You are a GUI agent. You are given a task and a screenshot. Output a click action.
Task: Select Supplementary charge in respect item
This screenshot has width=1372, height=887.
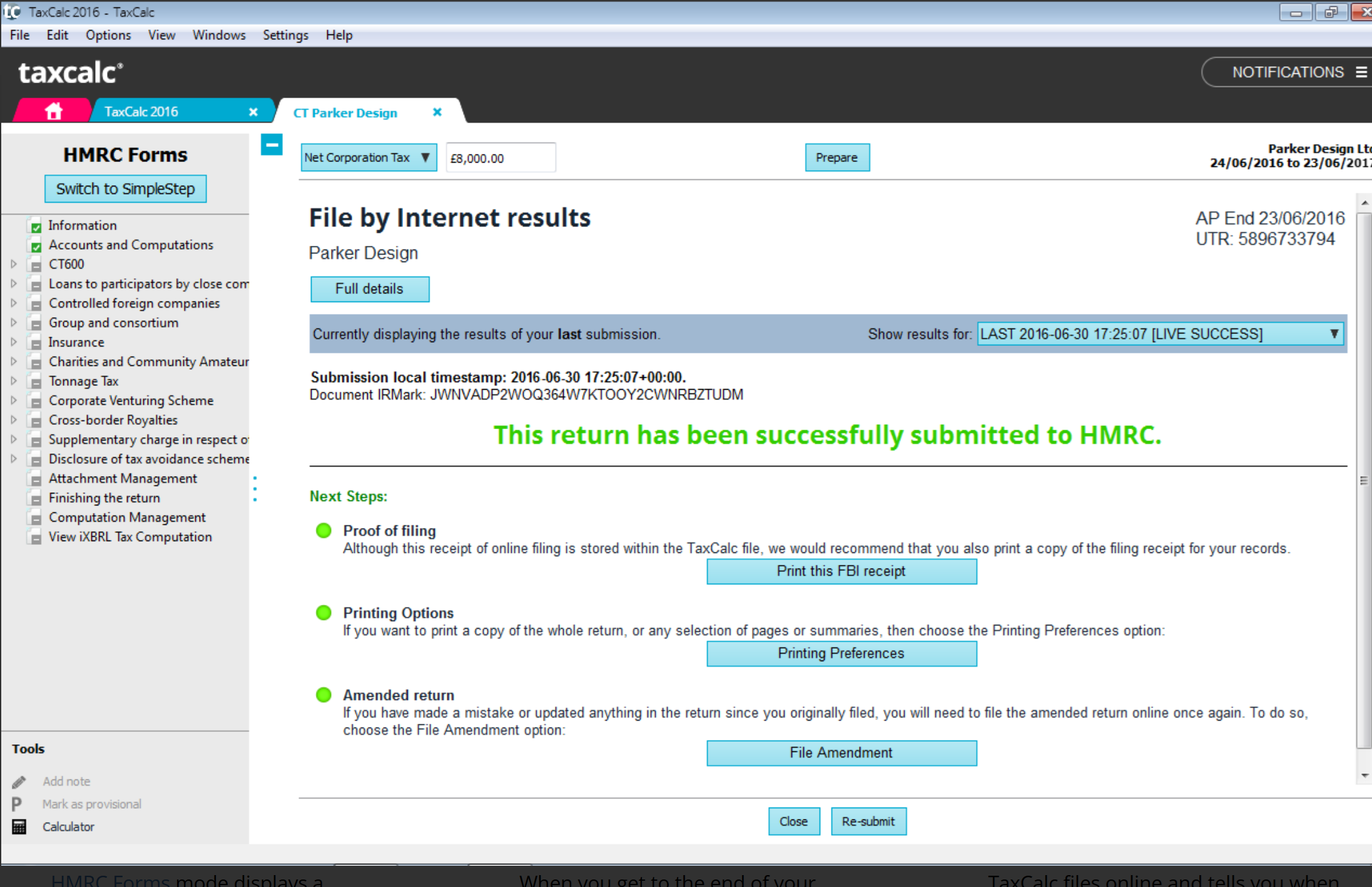[149, 440]
